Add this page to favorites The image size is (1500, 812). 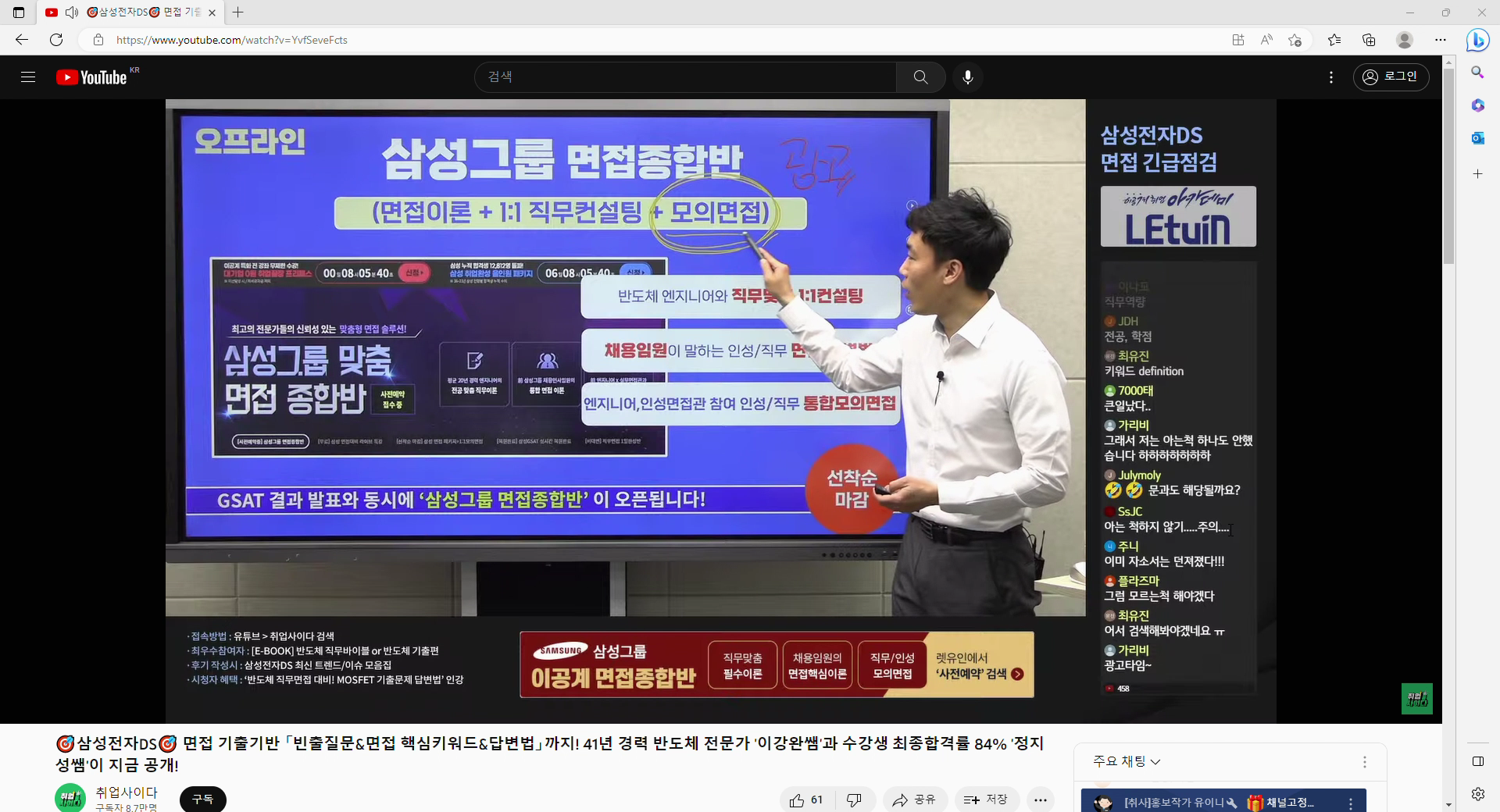point(1295,40)
